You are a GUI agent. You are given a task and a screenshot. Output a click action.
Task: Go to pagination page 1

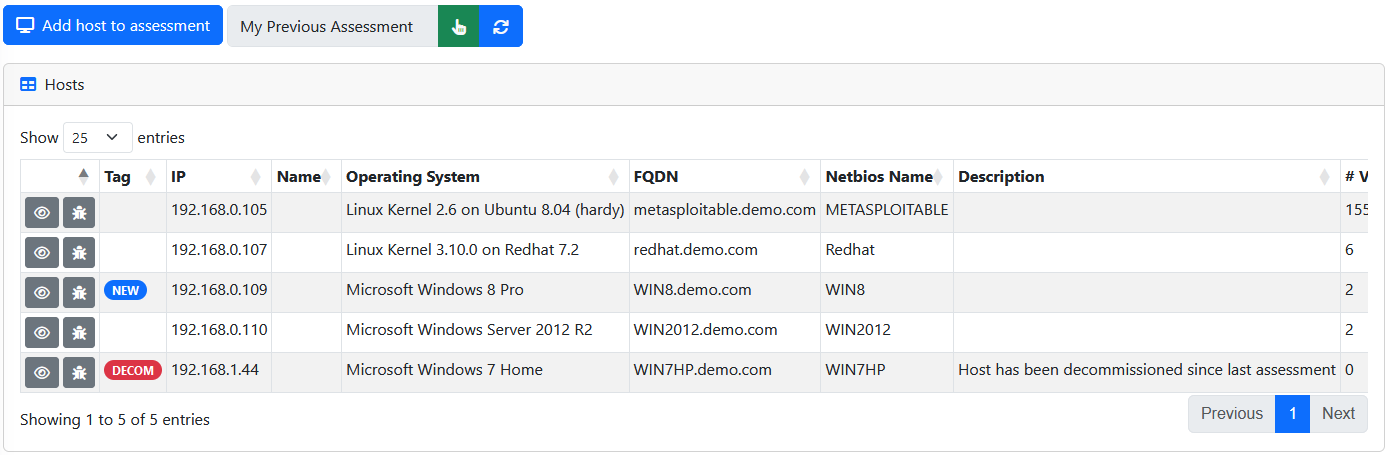point(1292,414)
